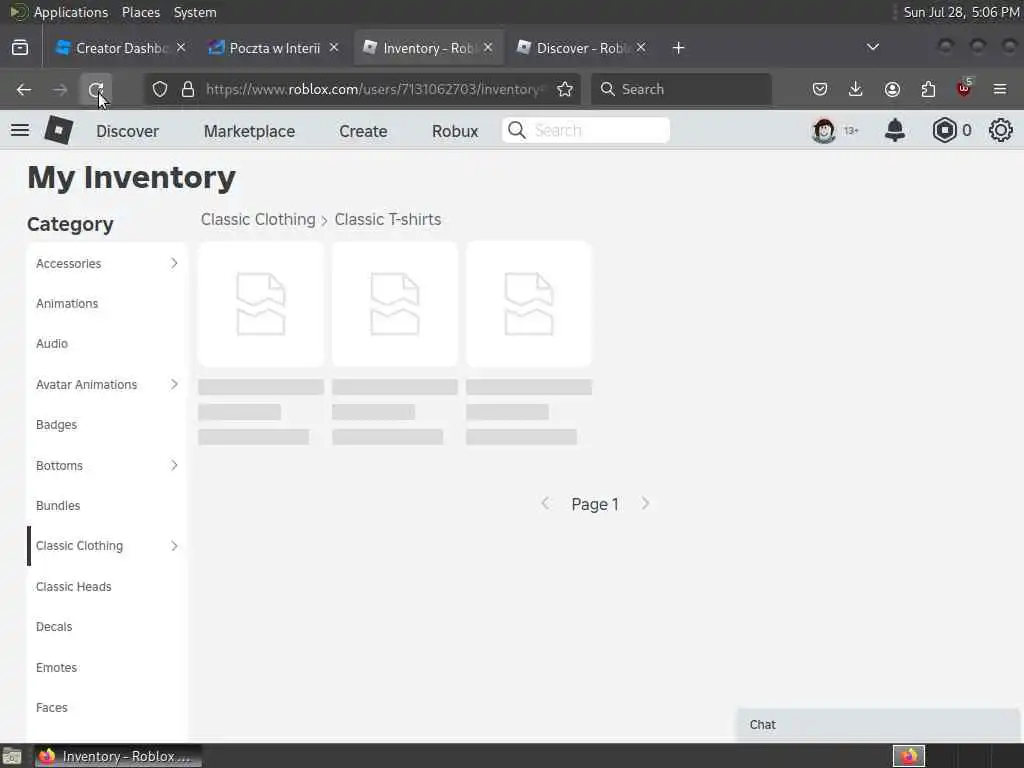1024x768 pixels.
Task: Open the Firefox View recent browsing icon
Action: point(20,48)
